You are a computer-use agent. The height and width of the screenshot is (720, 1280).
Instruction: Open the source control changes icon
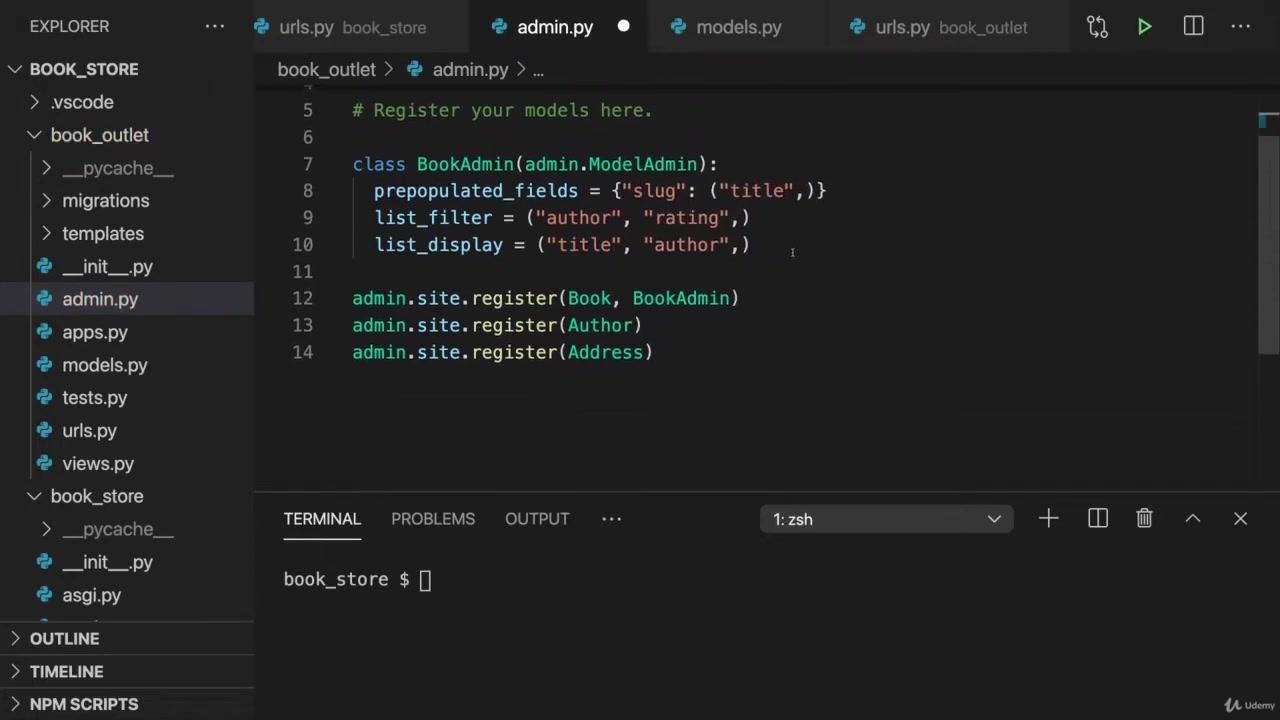tap(1097, 27)
